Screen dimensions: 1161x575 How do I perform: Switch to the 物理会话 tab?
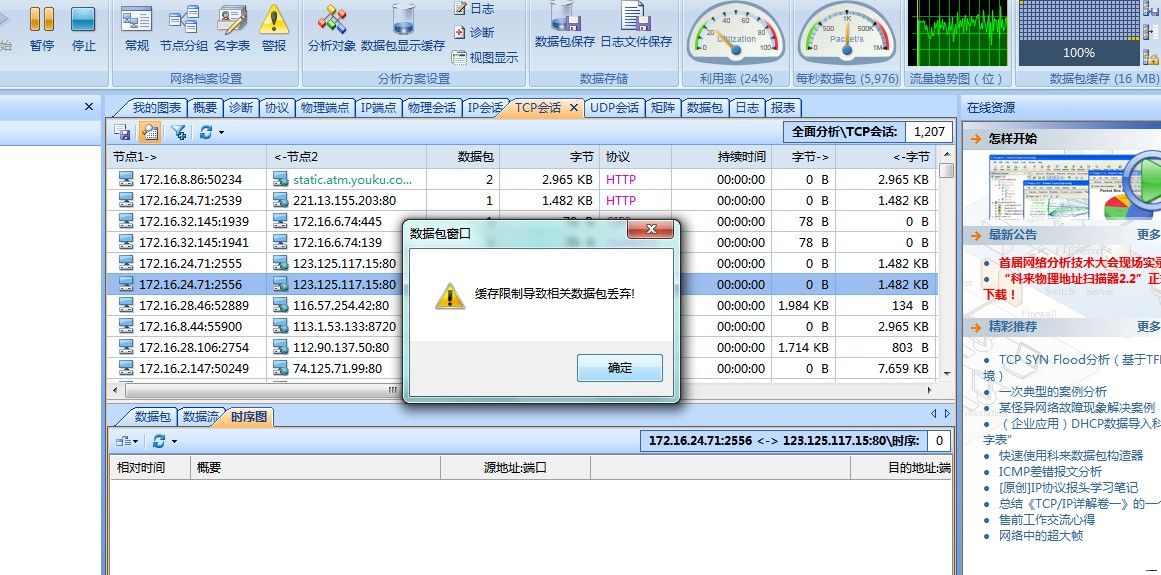pos(432,107)
